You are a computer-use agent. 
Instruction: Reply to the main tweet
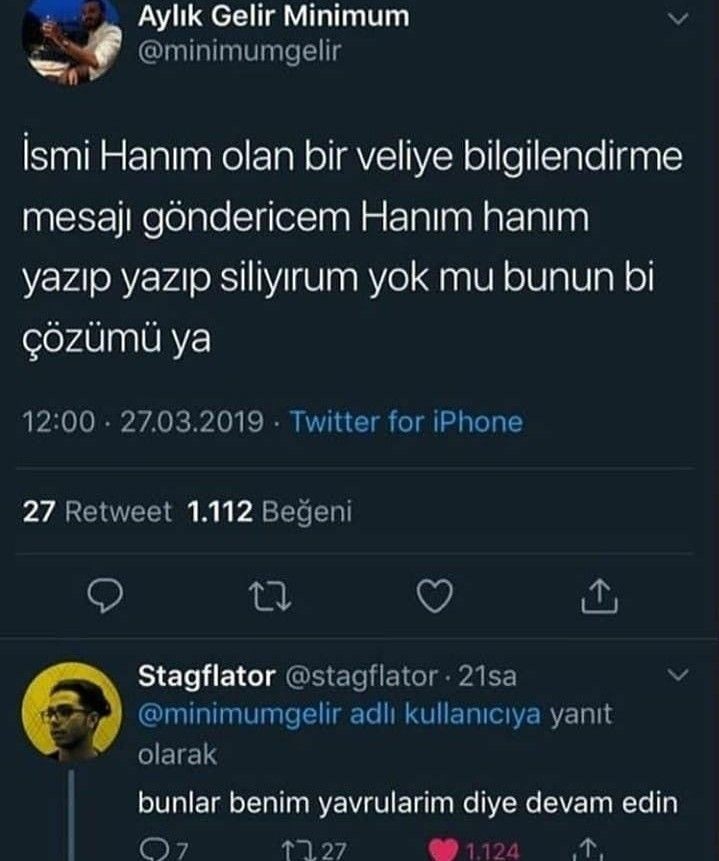coord(105,596)
